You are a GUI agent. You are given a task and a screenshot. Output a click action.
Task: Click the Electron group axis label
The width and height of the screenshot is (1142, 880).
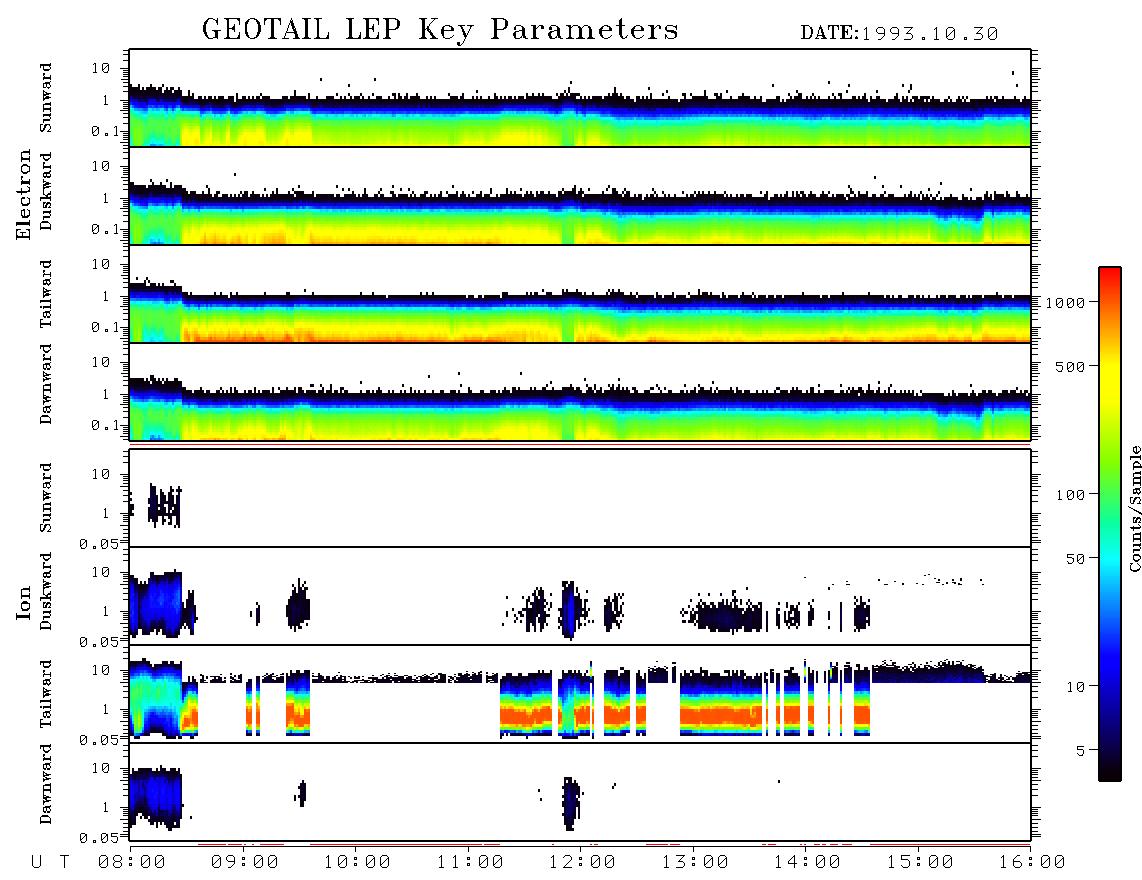tap(24, 195)
